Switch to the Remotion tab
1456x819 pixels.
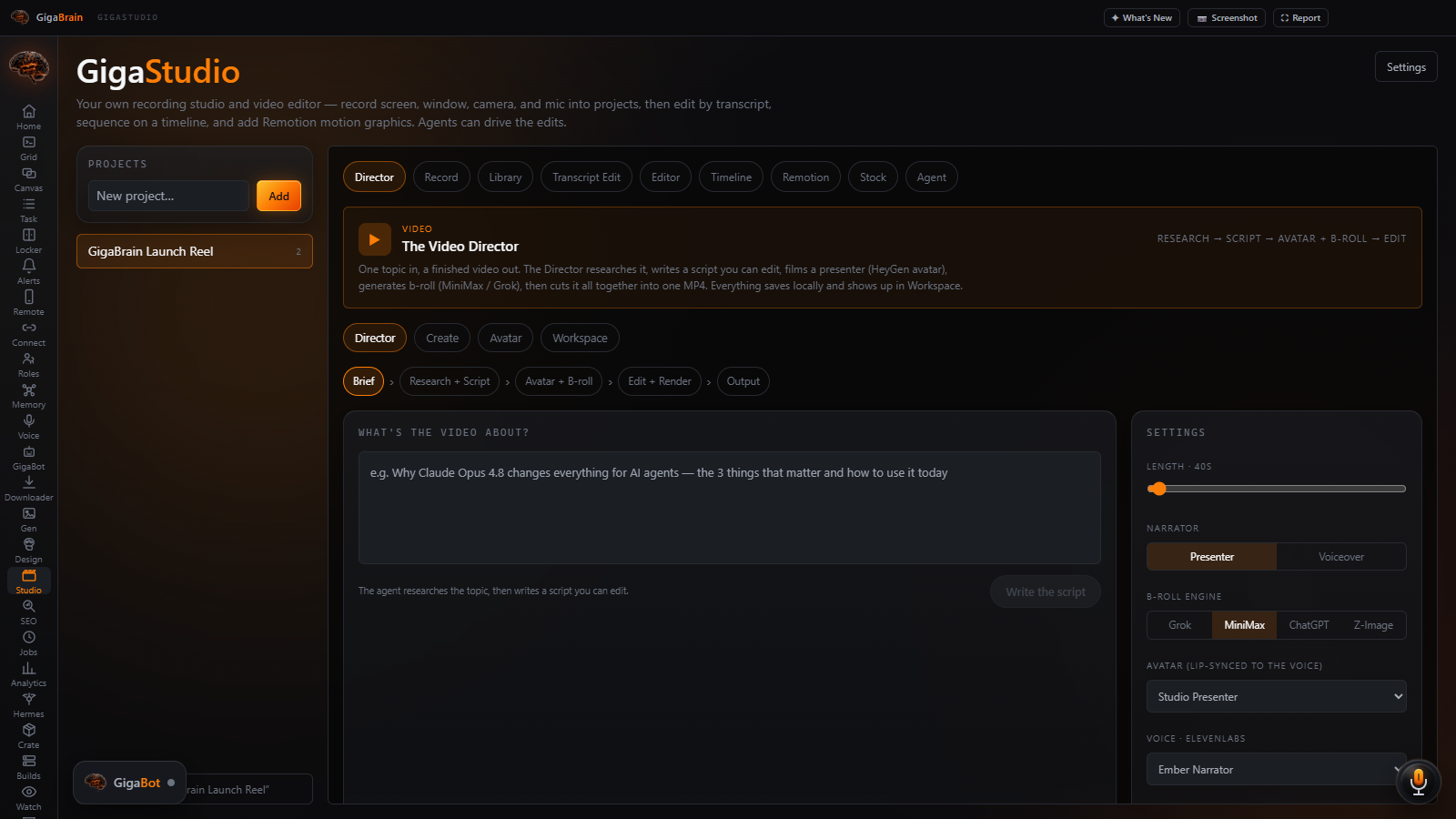(x=805, y=177)
